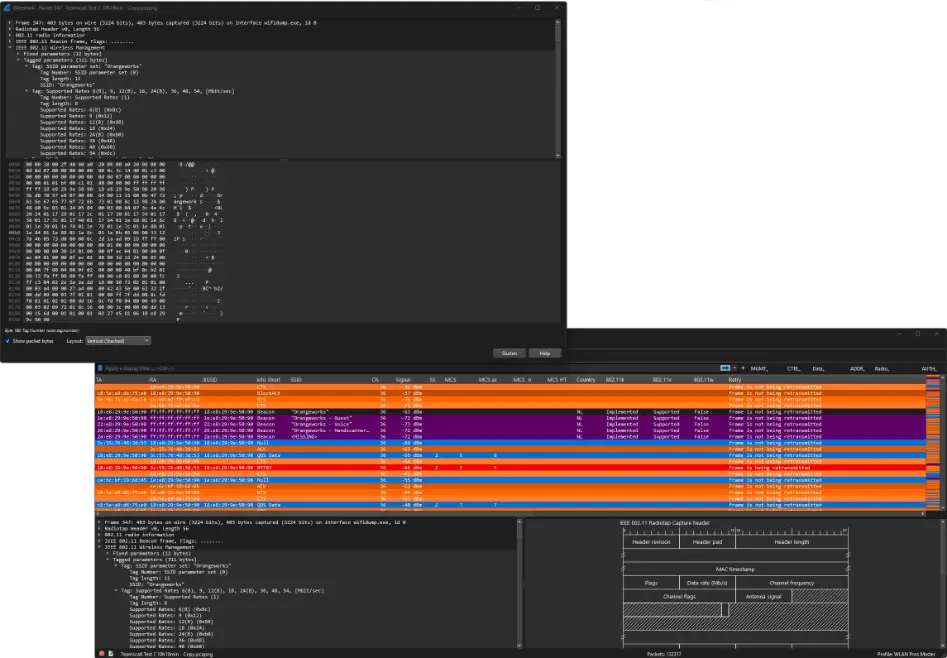Click the colored packet minimap scrollbar
947x658 pixels.
pos(934,440)
